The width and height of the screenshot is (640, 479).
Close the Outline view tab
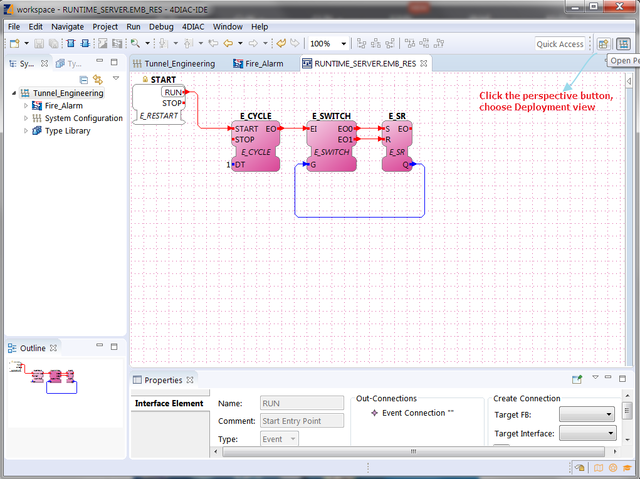tap(53, 348)
